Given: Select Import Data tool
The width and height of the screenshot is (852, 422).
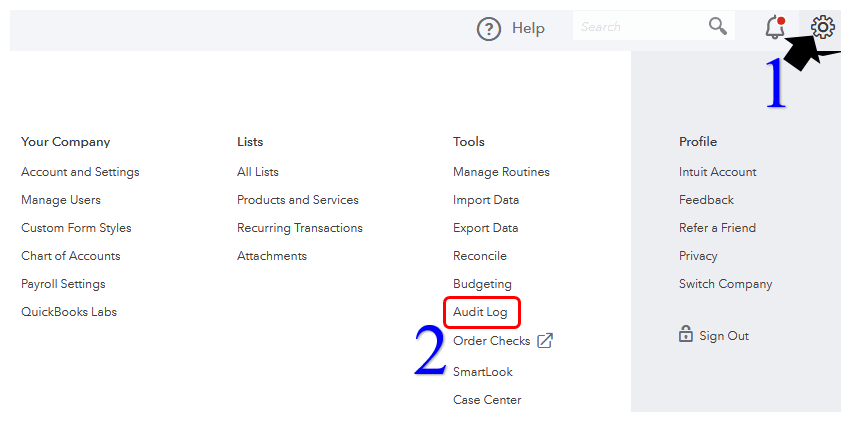Looking at the screenshot, I should (x=485, y=200).
